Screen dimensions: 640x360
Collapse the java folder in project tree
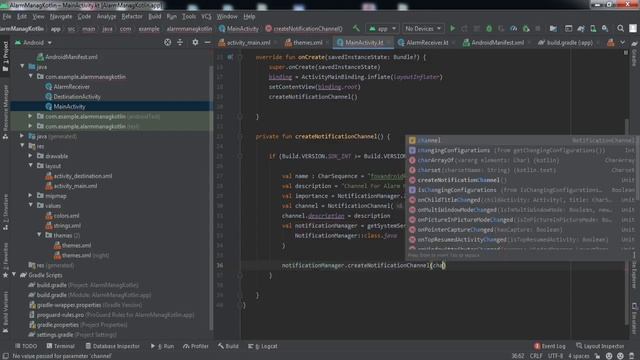coord(22,67)
